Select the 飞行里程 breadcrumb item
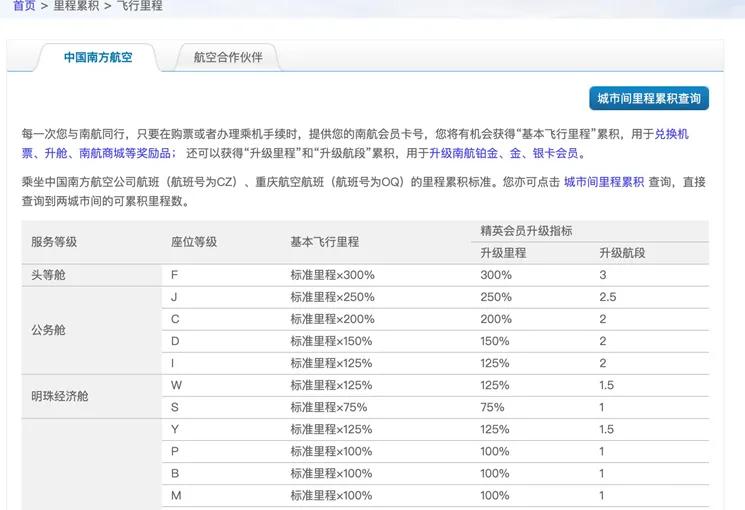The image size is (745, 510). pyautogui.click(x=138, y=6)
